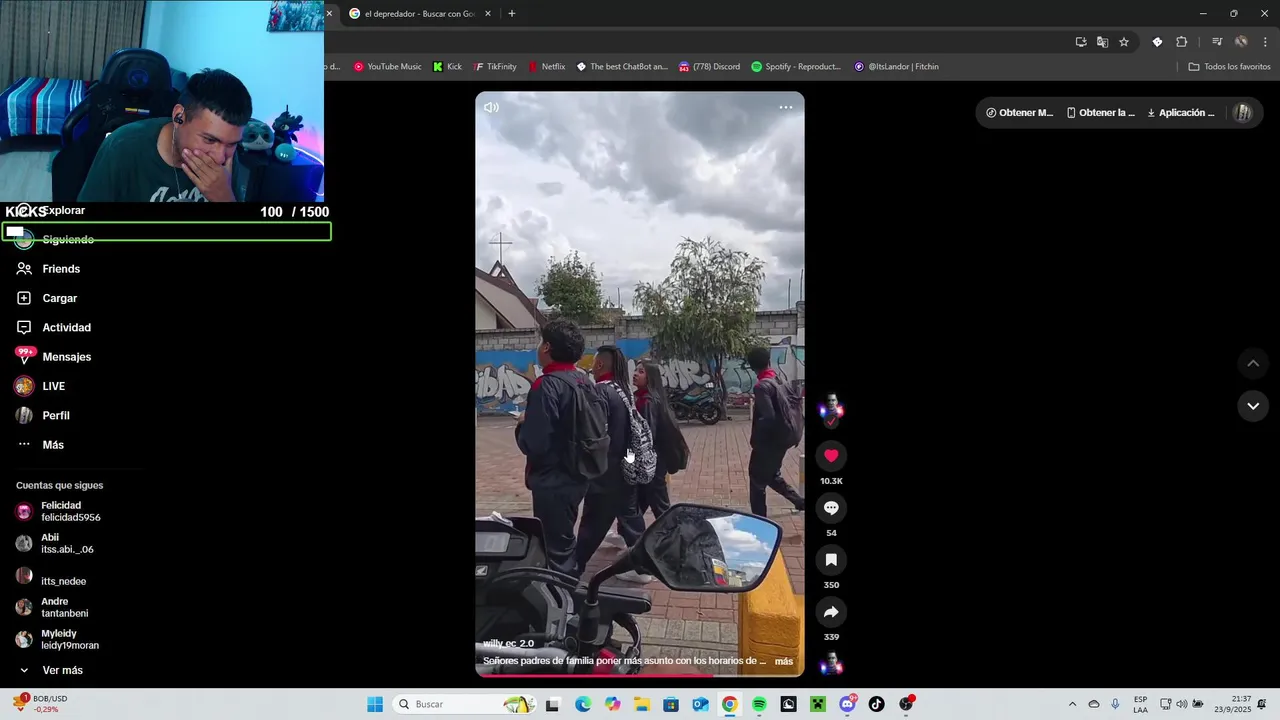Open File Explorer from the taskbar
This screenshot has height=720, width=1280.
pyautogui.click(x=642, y=704)
